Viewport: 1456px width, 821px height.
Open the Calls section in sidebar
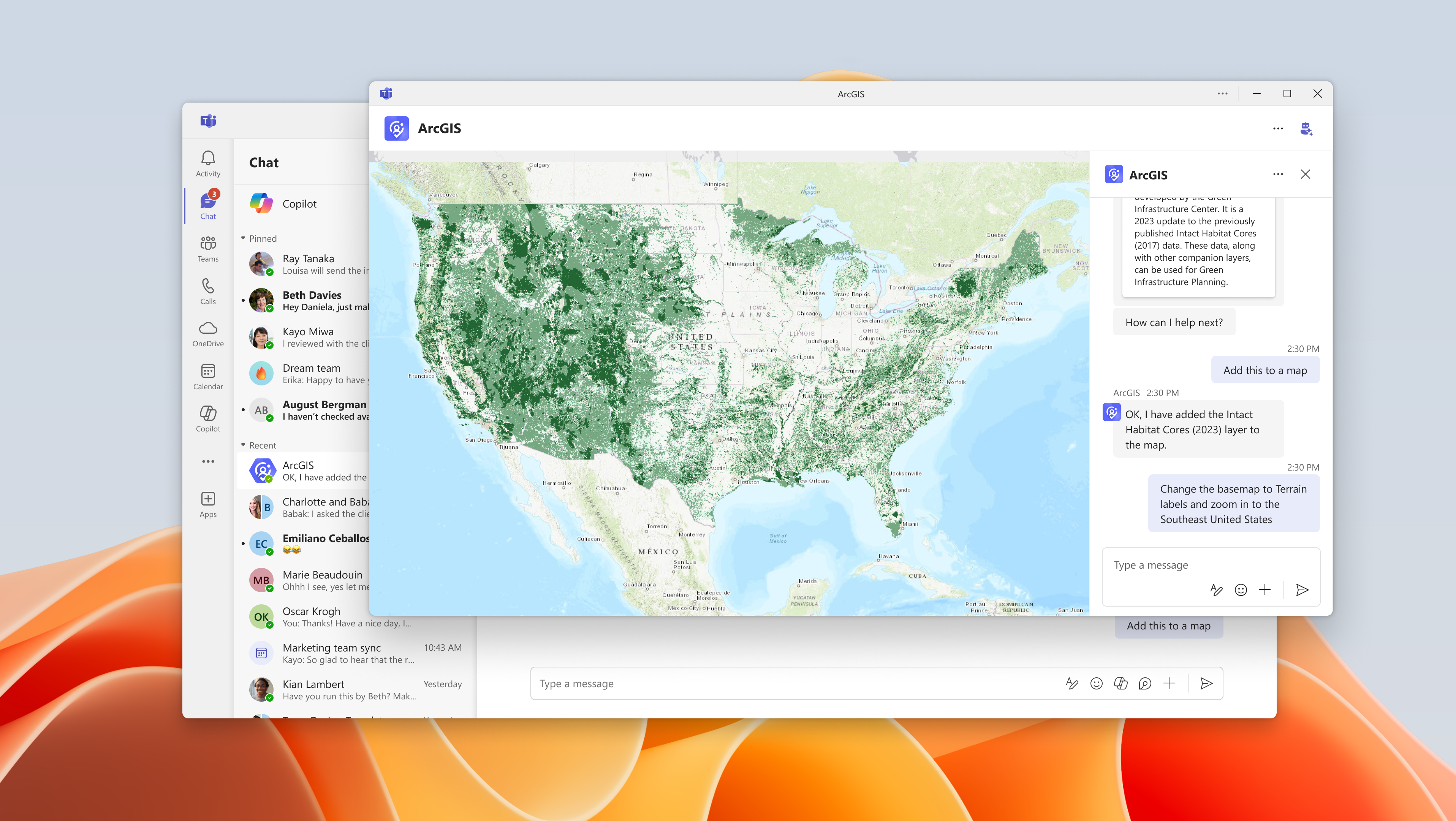pos(208,292)
